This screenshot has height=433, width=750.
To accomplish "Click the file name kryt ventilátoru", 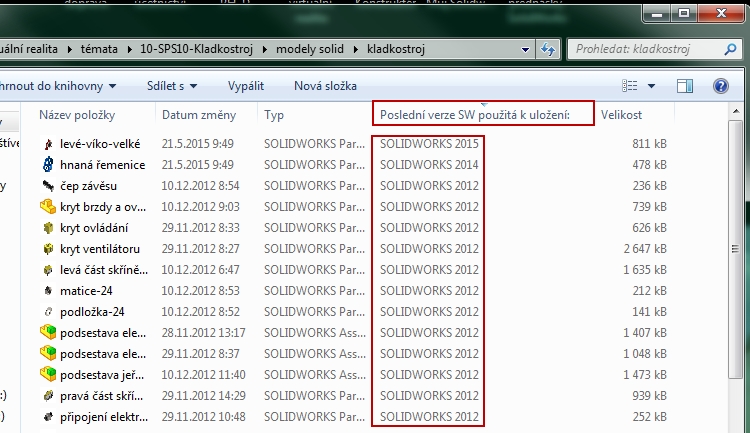I will pos(100,249).
